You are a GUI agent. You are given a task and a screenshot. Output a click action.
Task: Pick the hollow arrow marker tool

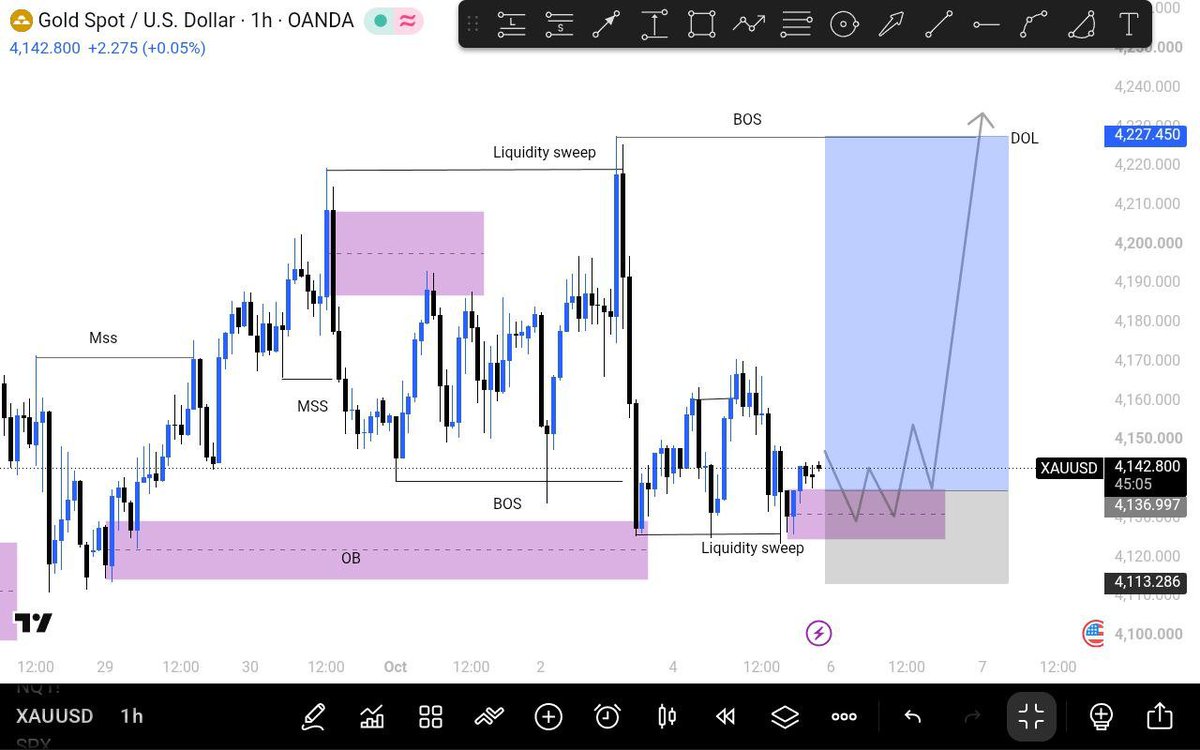891,25
